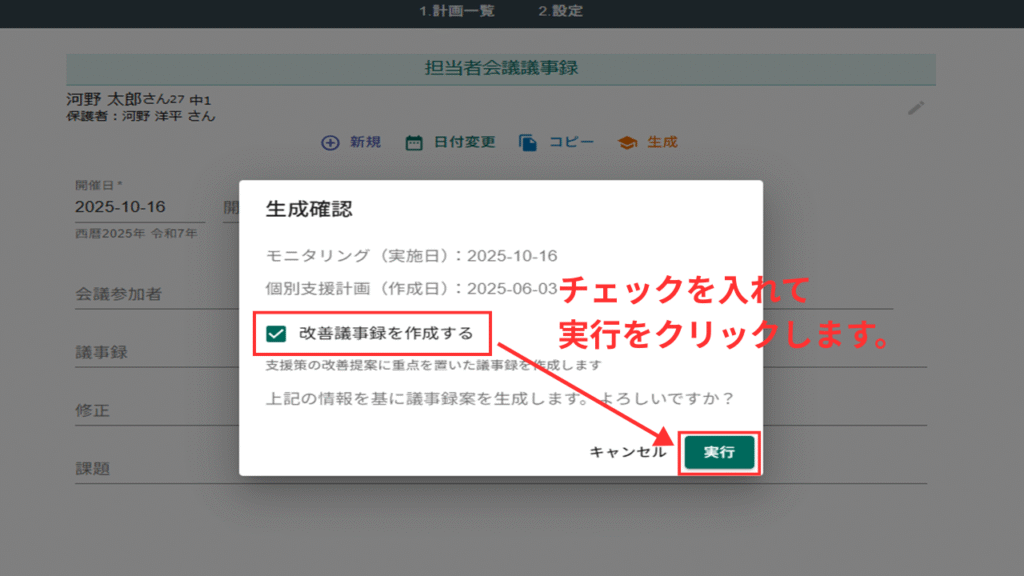1024x576 pixels.
Task: Click the calendar icon for 日付変更
Action: coord(413,143)
